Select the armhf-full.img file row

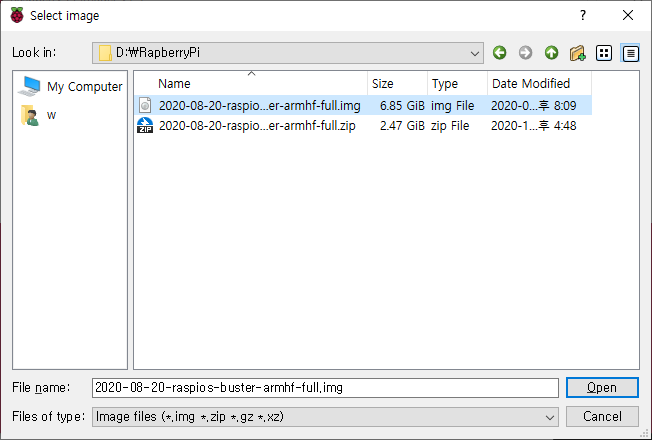point(363,105)
